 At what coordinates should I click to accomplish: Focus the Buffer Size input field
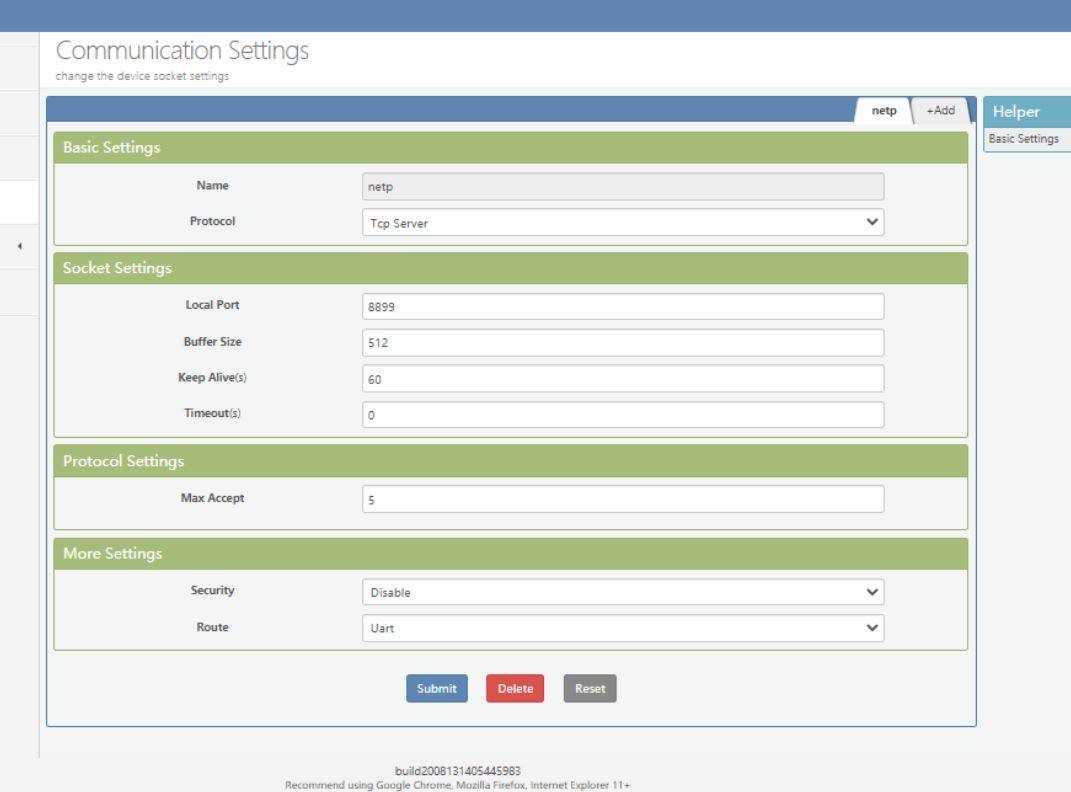[x=622, y=343]
